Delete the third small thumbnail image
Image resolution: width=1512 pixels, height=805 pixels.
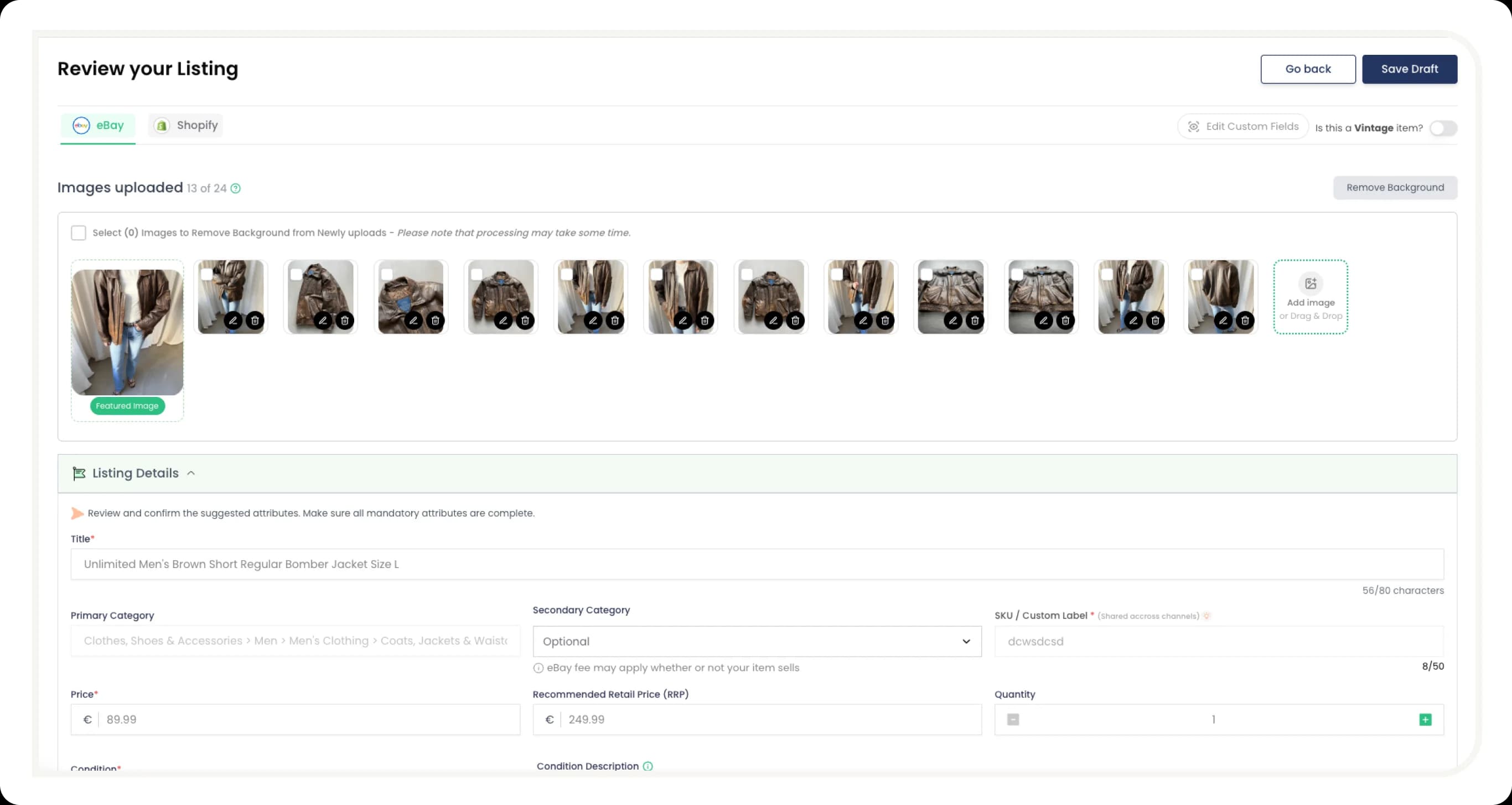pyautogui.click(x=435, y=321)
